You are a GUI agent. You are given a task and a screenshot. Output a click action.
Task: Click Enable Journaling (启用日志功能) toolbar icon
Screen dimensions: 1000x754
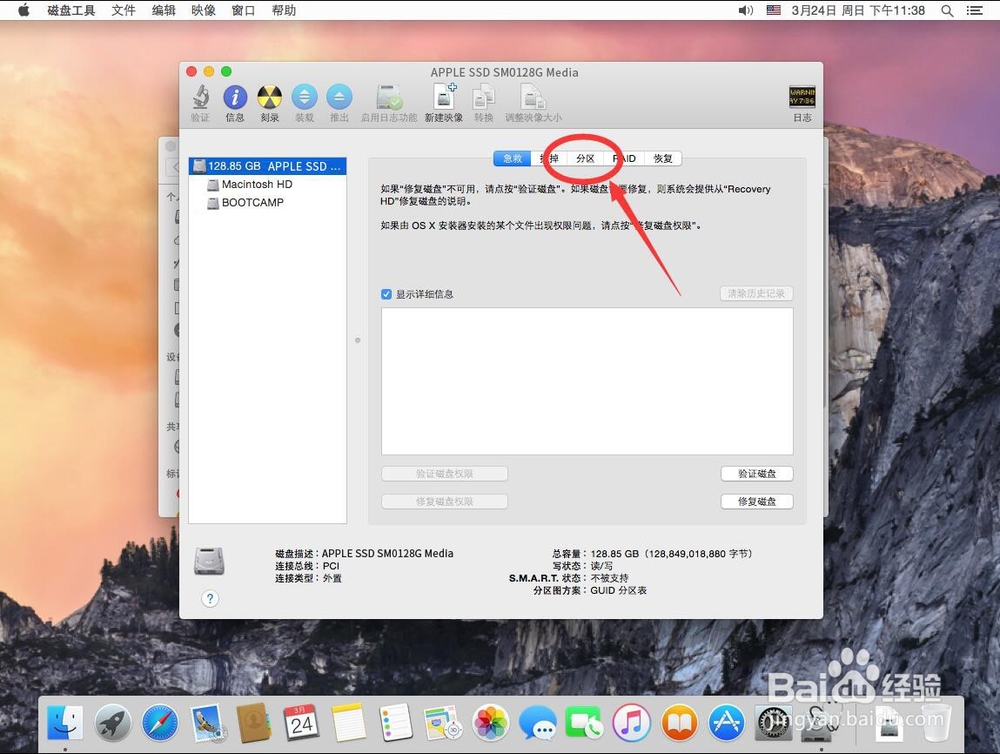tap(388, 103)
